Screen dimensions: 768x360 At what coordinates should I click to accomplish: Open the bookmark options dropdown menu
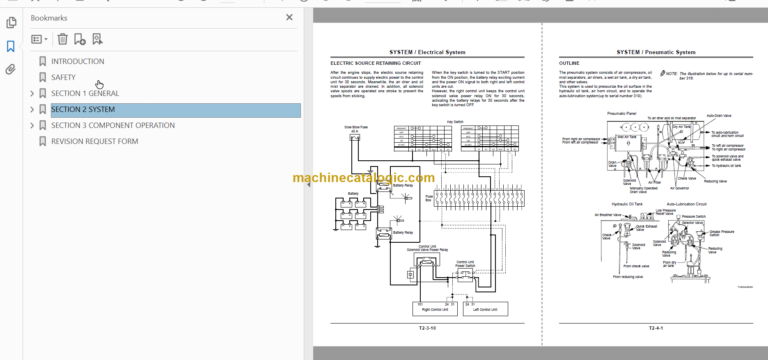(x=39, y=39)
